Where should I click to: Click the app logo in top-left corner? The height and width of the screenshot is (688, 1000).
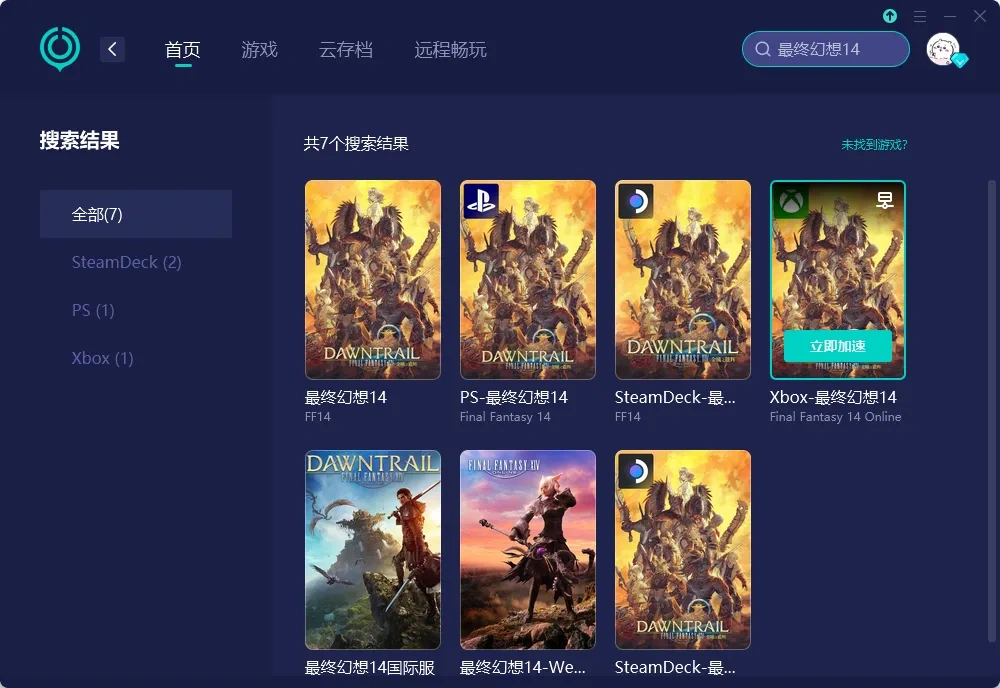tap(59, 47)
